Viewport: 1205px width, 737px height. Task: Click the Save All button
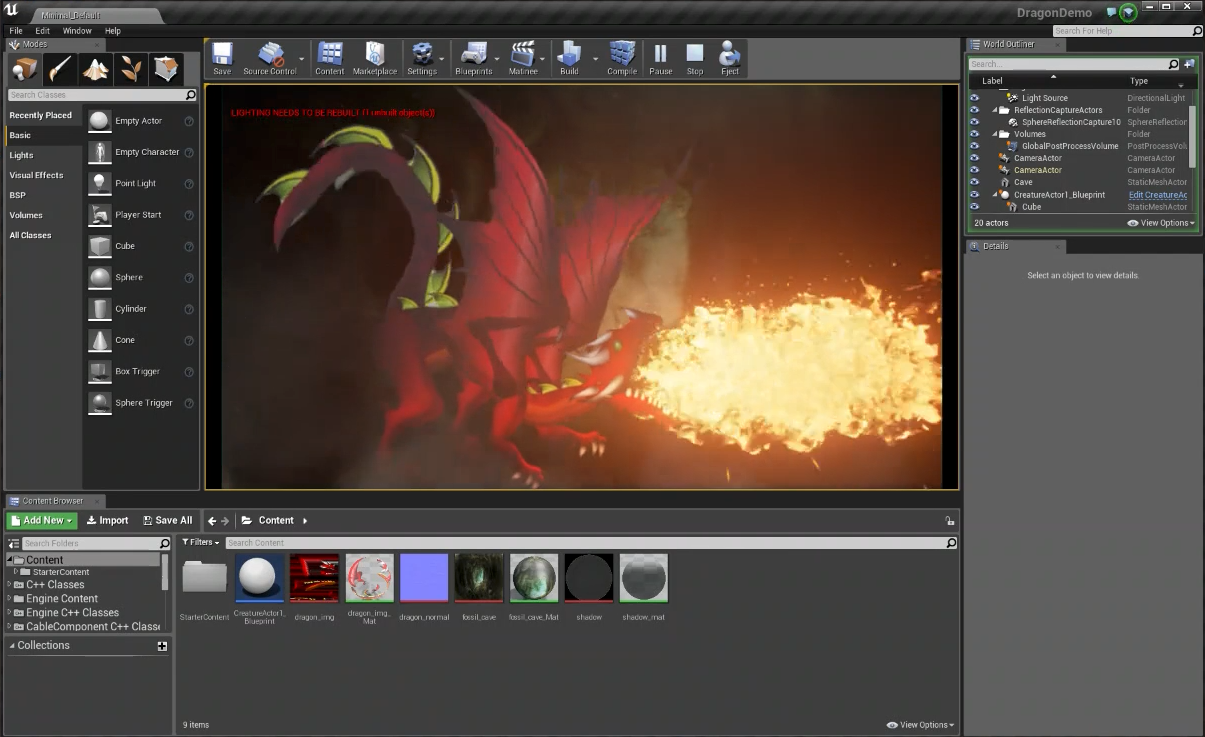click(x=167, y=520)
